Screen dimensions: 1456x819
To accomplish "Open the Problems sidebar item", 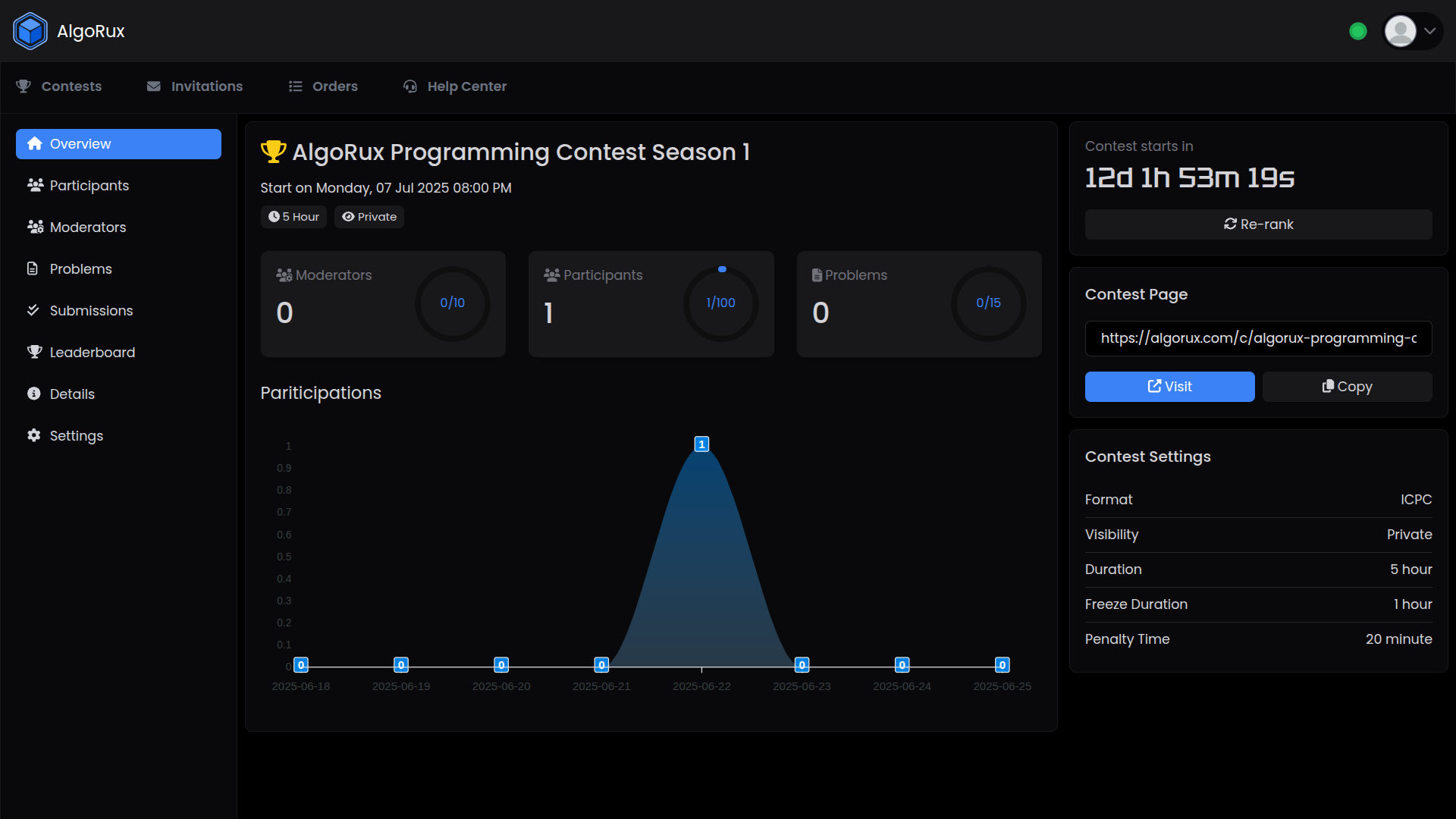I will pyautogui.click(x=80, y=269).
